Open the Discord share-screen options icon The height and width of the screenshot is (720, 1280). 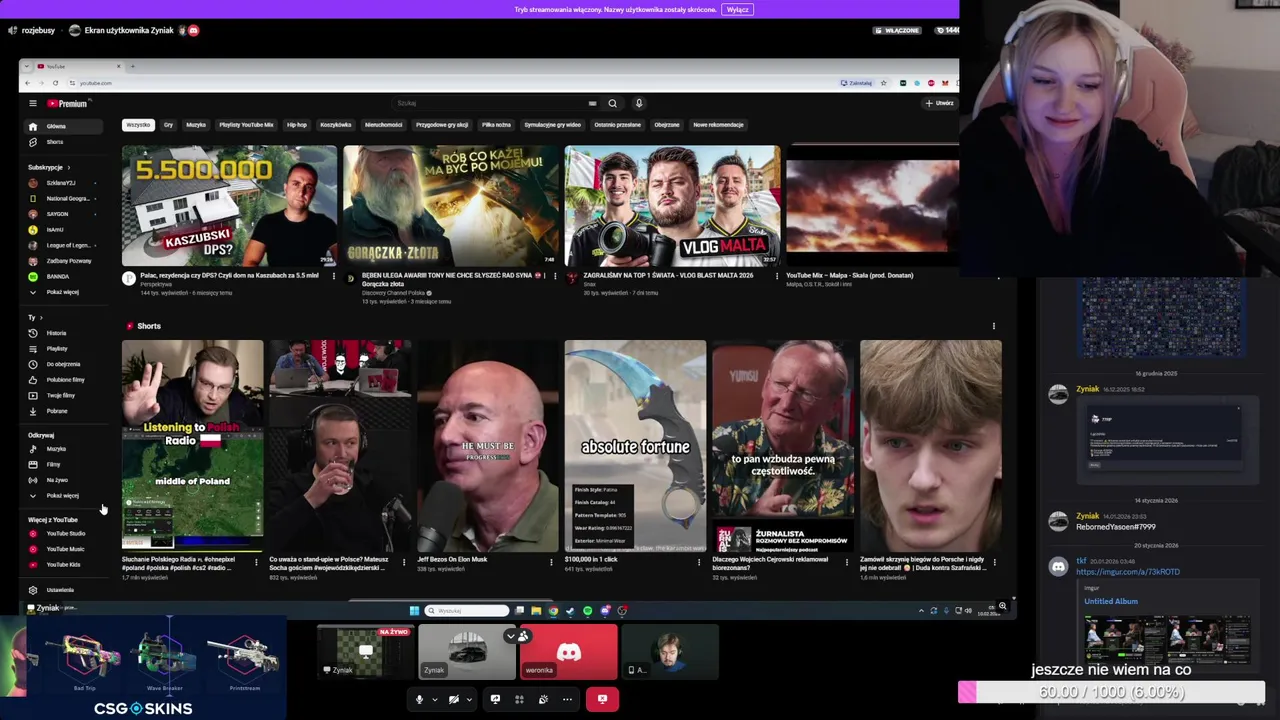495,699
